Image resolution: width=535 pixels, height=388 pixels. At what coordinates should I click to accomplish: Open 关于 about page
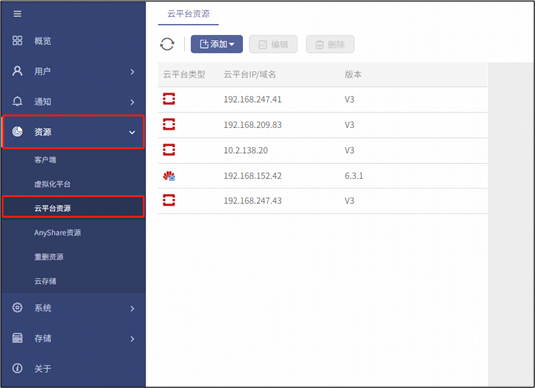73,368
